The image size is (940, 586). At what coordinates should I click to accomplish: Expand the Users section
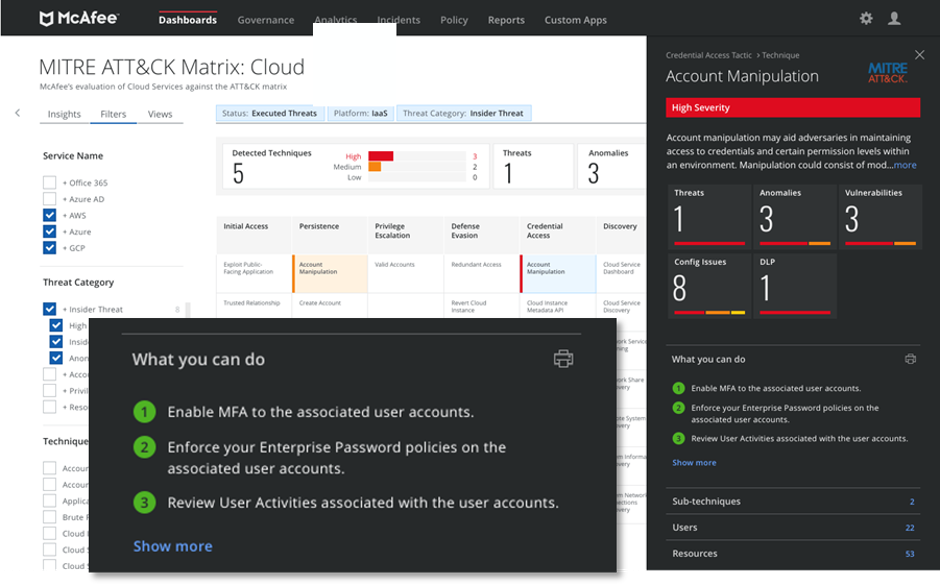tap(793, 527)
